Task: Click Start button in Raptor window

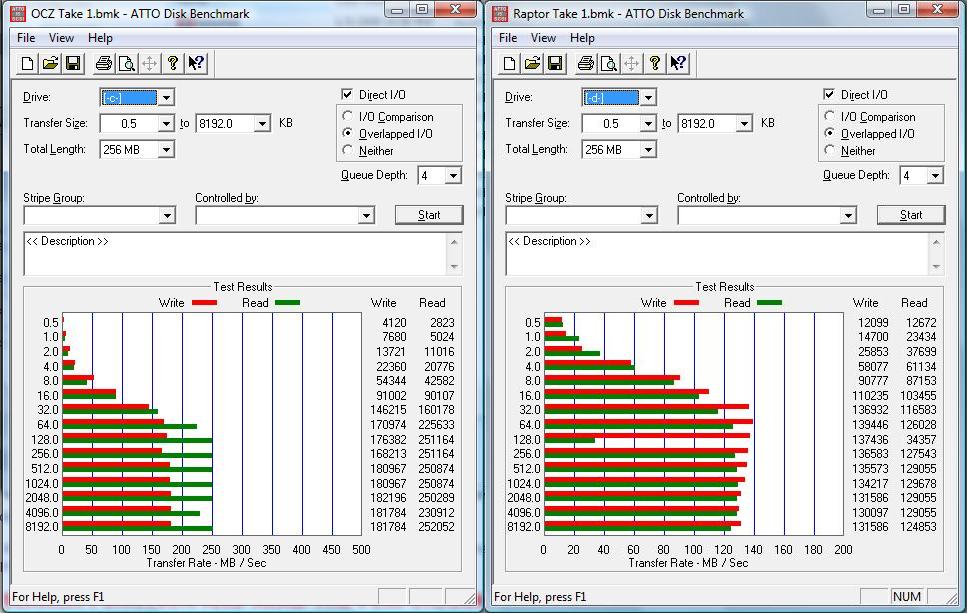Action: 911,215
